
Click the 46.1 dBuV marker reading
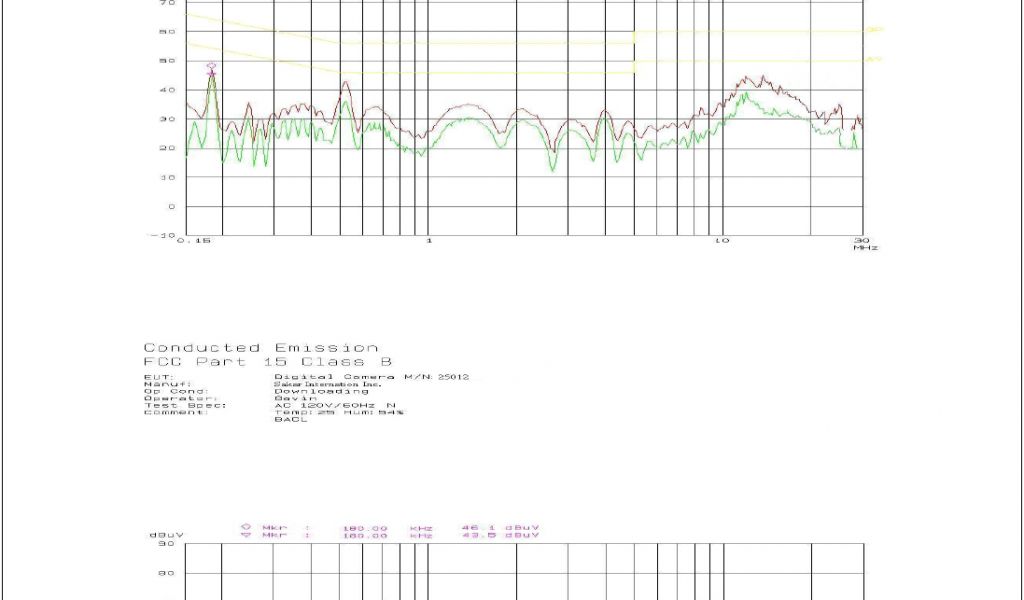click(500, 527)
